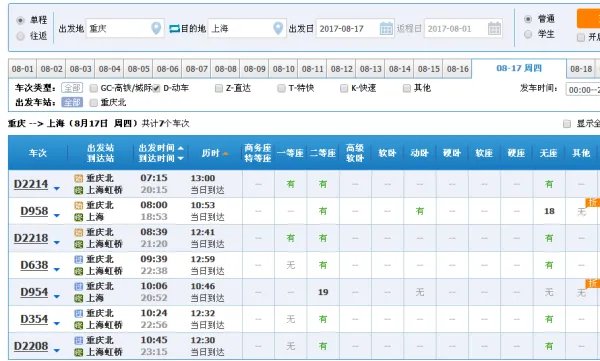Click the D2208 terminal station icon

point(78,352)
